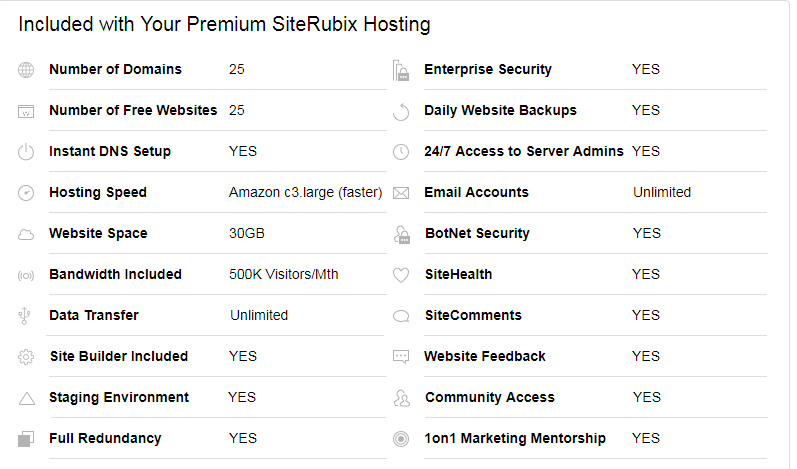Click the 500K Visitors/Mth value
The width and height of the screenshot is (797, 469).
284,274
